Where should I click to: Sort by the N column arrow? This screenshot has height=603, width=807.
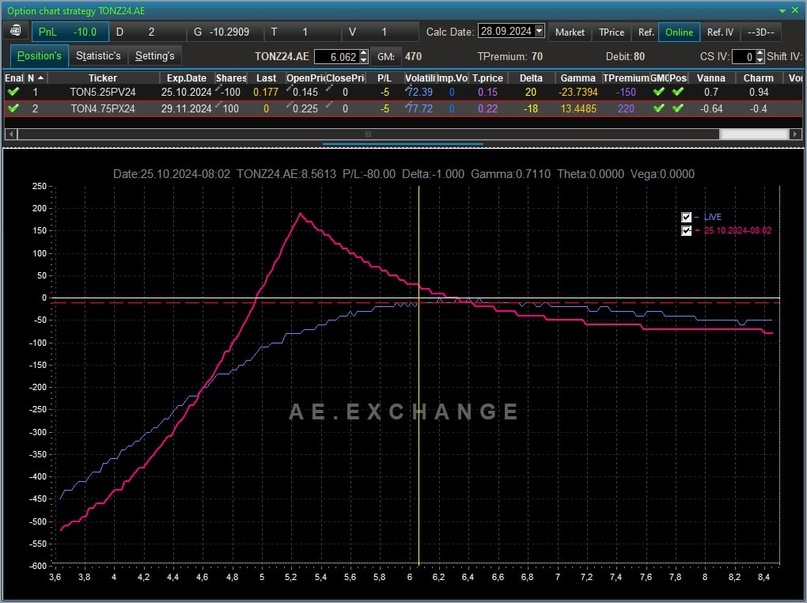tap(41, 78)
